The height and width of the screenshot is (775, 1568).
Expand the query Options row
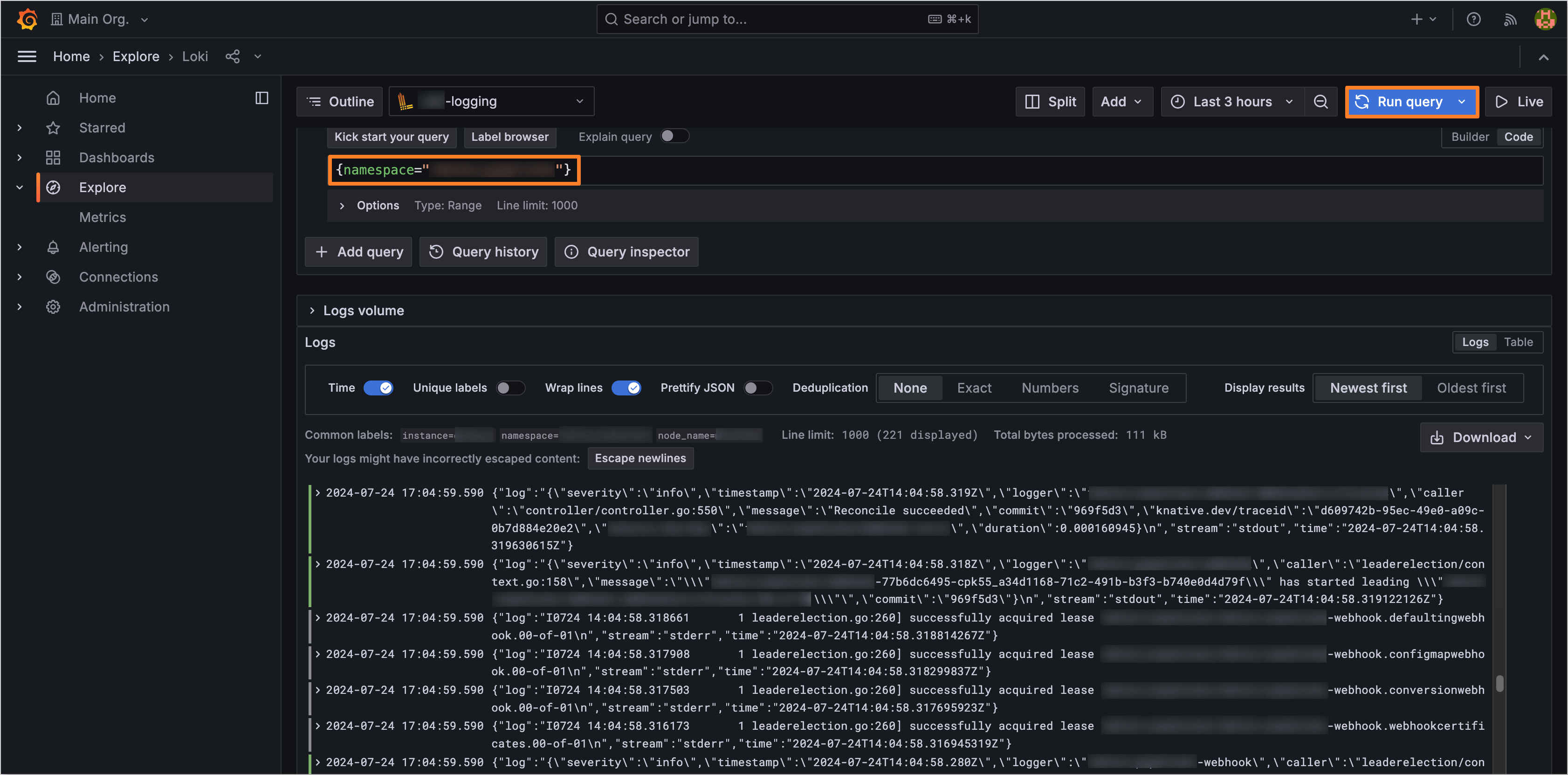(342, 206)
